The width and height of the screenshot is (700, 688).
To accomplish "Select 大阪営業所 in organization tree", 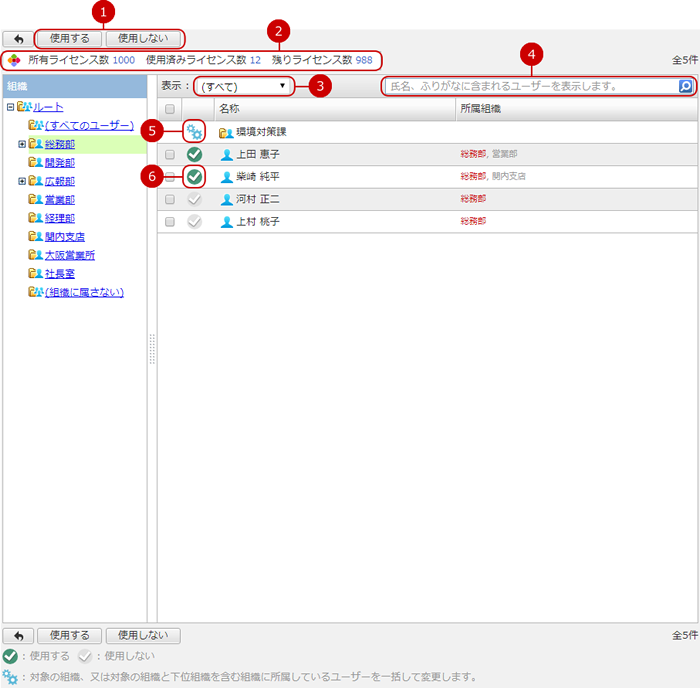I will [x=70, y=255].
